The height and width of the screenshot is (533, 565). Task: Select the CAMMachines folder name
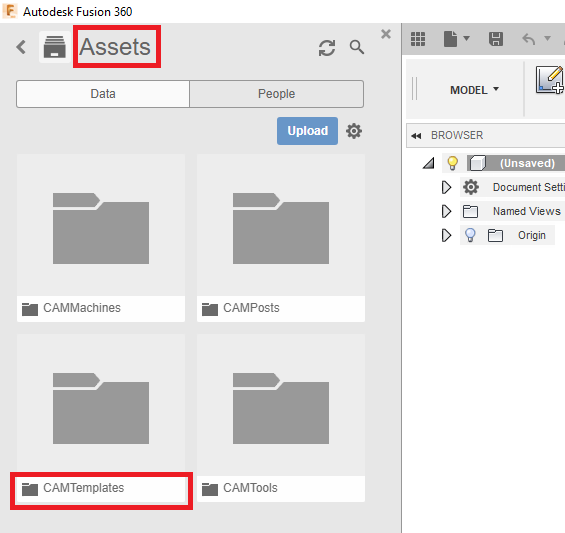(82, 308)
